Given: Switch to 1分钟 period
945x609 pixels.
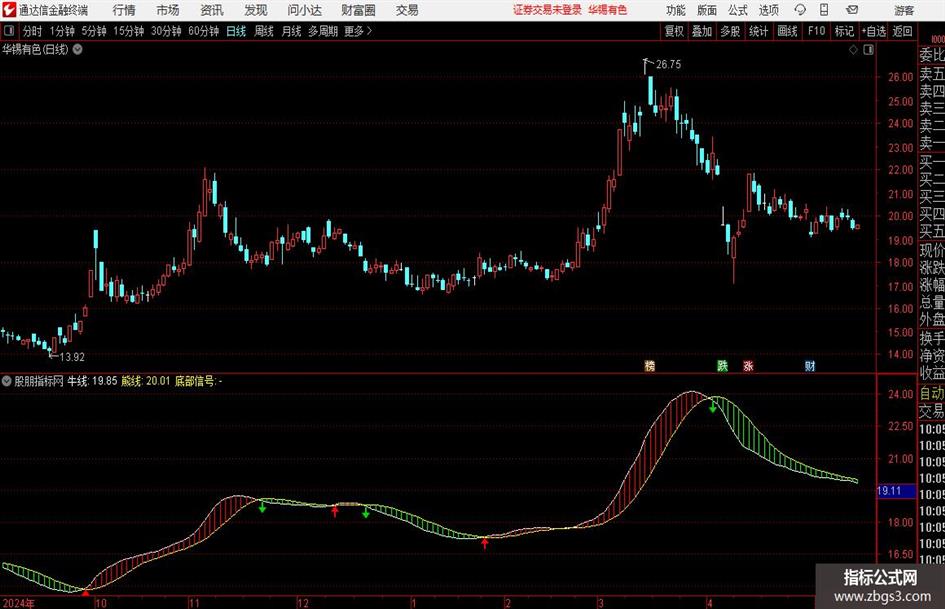Looking at the screenshot, I should click(61, 31).
